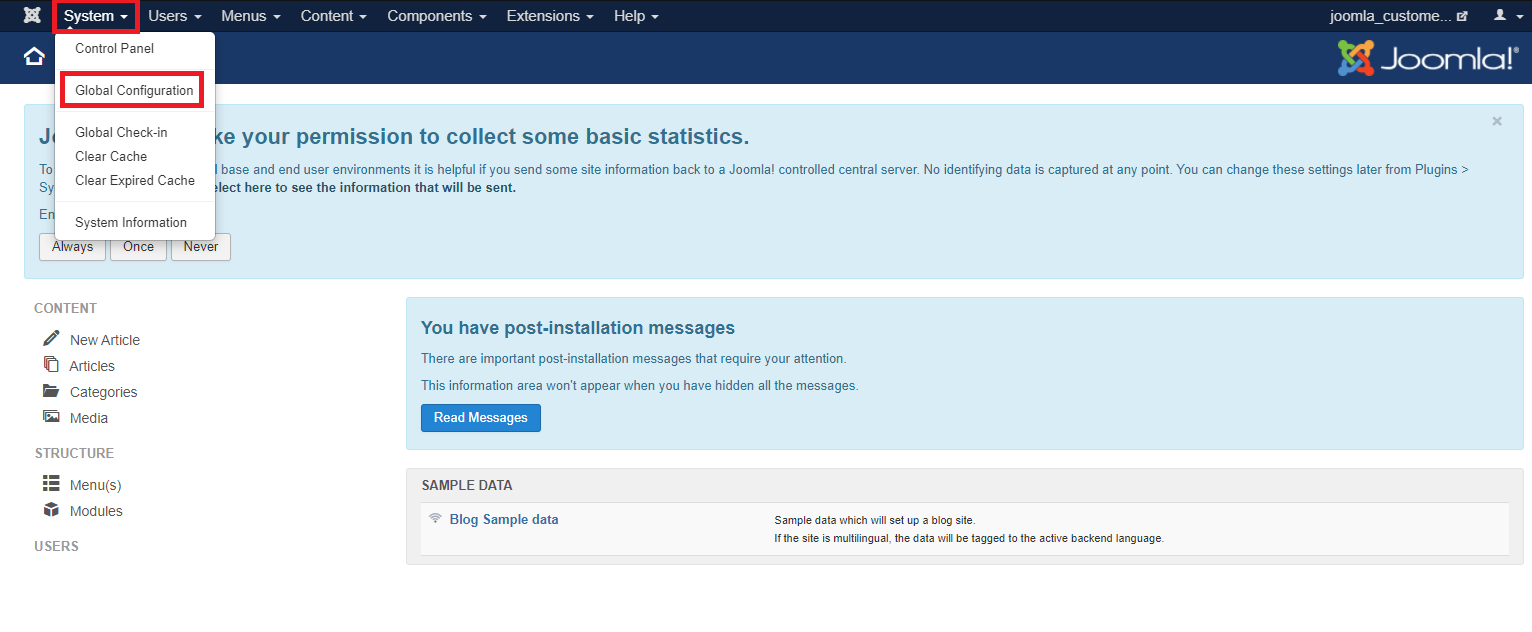This screenshot has width=1532, height=632.
Task: Click the Menu(s) list icon
Action: [x=51, y=484]
